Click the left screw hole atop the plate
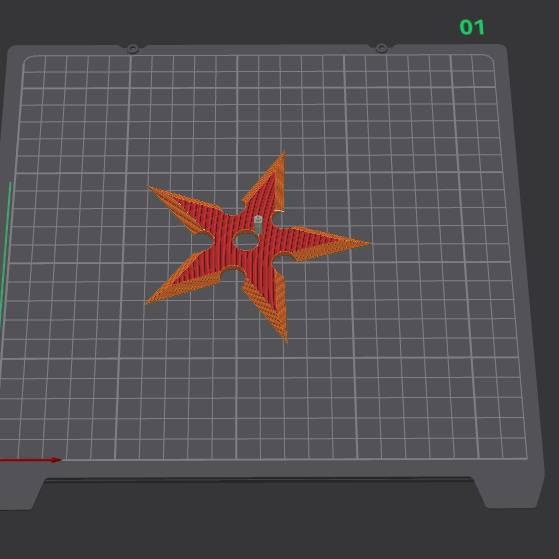The width and height of the screenshot is (559, 559). [133, 48]
